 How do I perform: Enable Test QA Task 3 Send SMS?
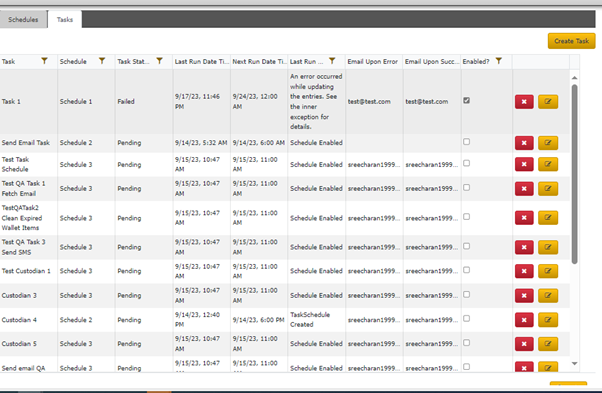point(466,246)
